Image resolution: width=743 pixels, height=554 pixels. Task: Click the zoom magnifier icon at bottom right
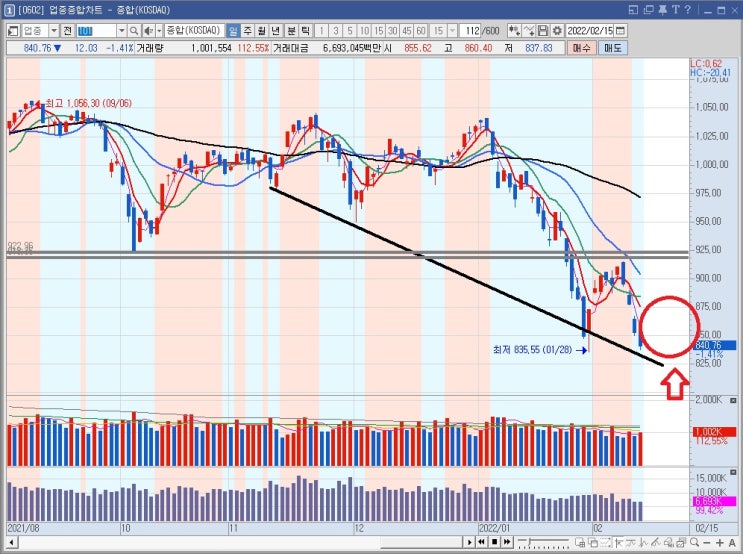click(x=695, y=542)
